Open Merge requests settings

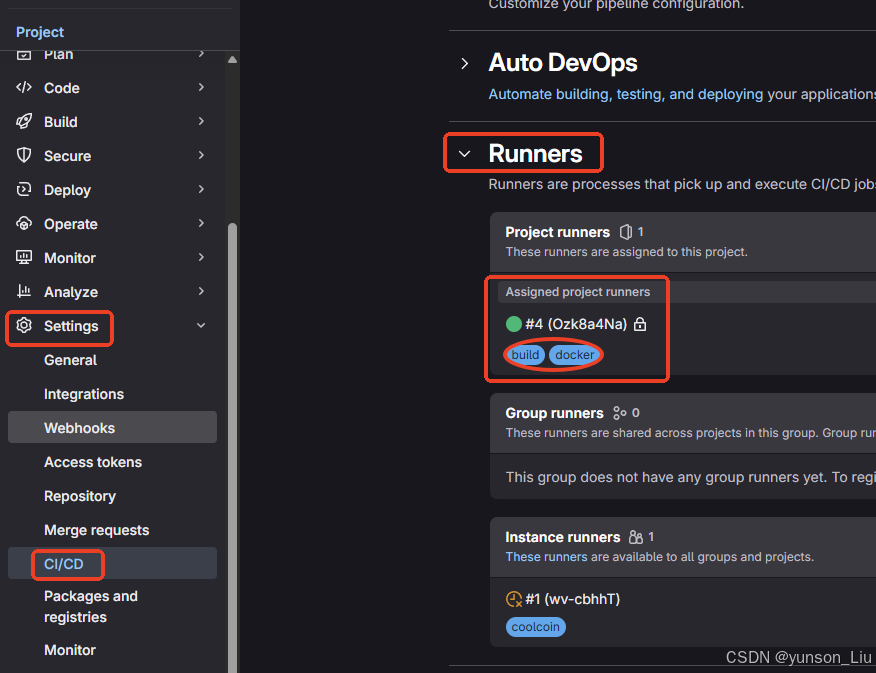pyautogui.click(x=112, y=530)
